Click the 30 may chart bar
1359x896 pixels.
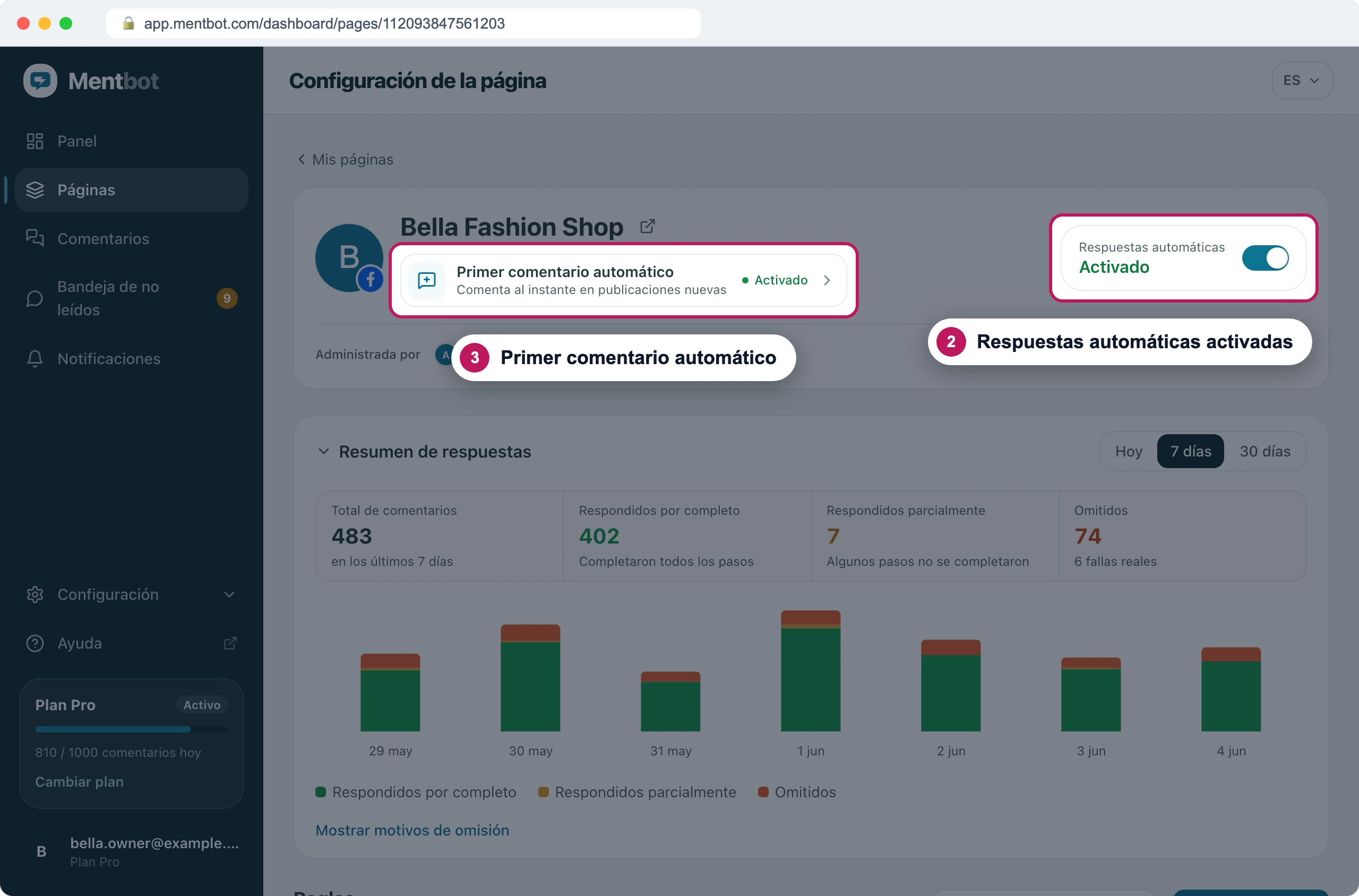pos(530,678)
